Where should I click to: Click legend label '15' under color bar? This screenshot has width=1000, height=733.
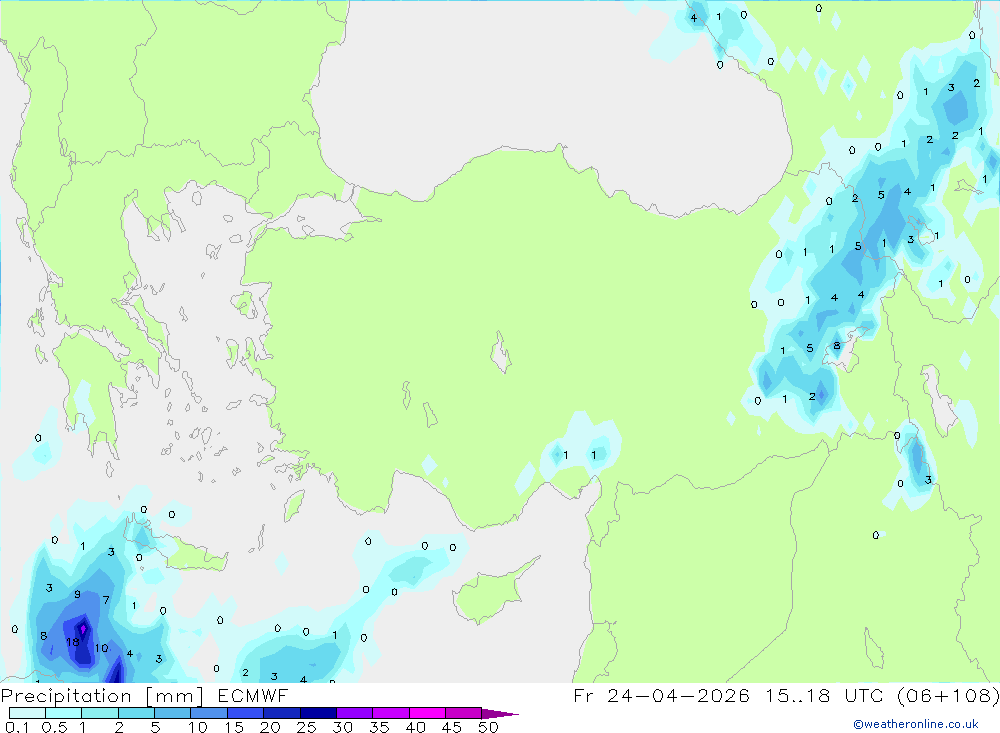pyautogui.click(x=234, y=727)
